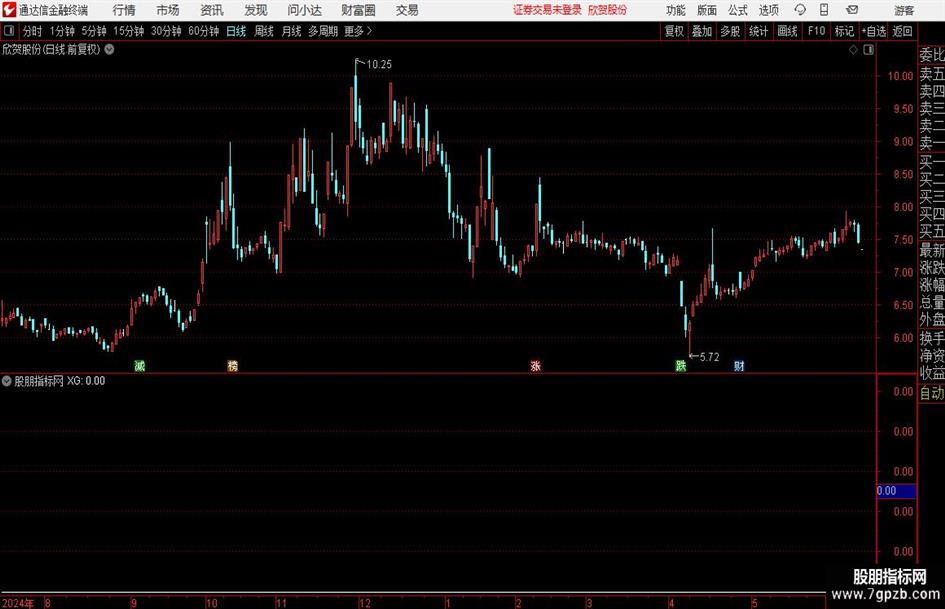Click the 复权 toolbar button
The image size is (945, 609).
[674, 31]
